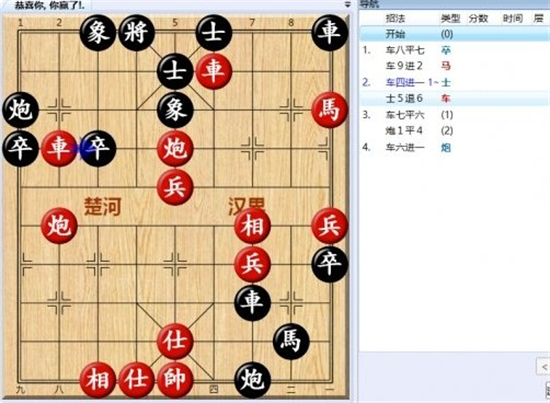Select move 士5退6 in list
550x403 pixels.
pyautogui.click(x=404, y=99)
